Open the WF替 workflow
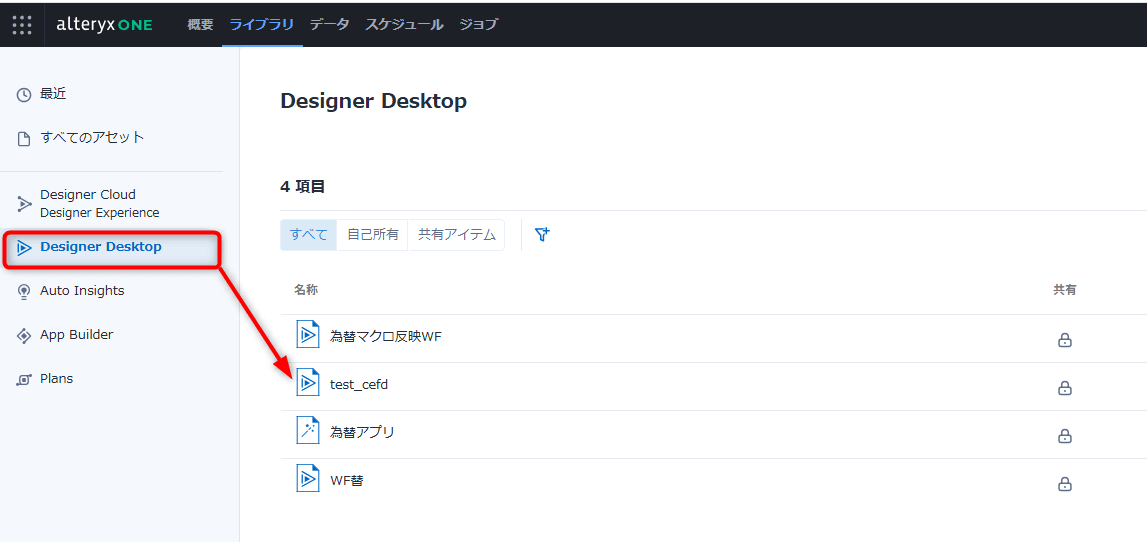Screen dimensions: 1147x542 click(x=347, y=481)
